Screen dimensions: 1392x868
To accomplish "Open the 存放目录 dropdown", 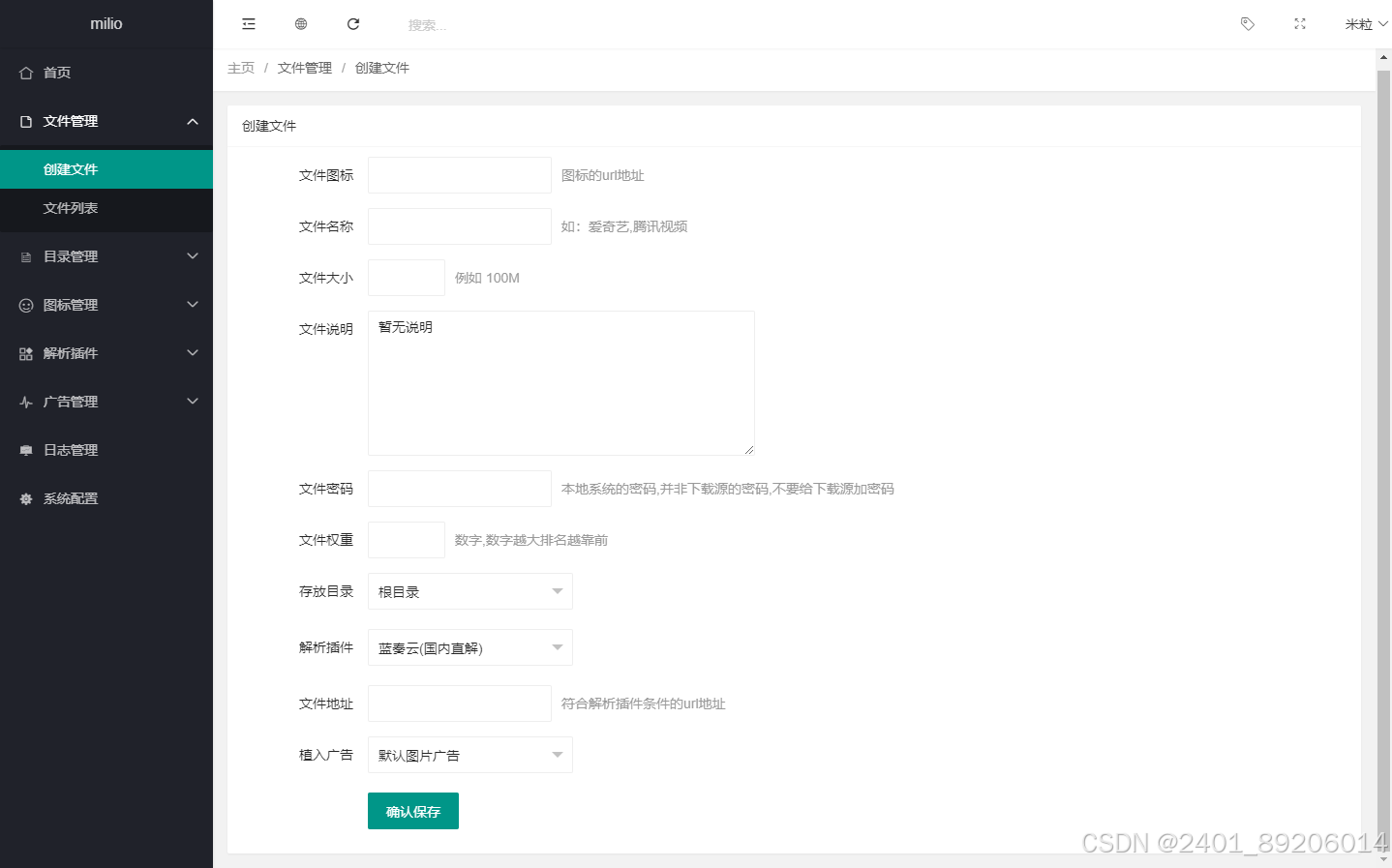I will point(469,591).
